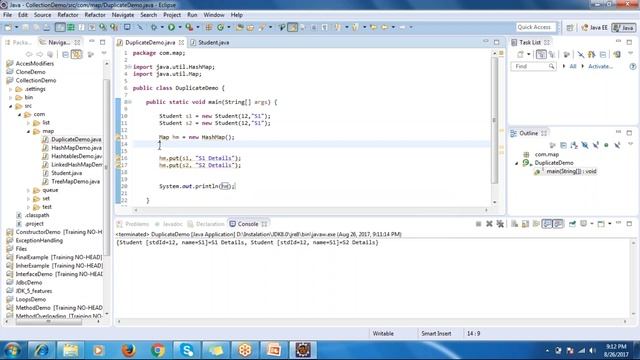Open Skype from the taskbar

click(187, 350)
